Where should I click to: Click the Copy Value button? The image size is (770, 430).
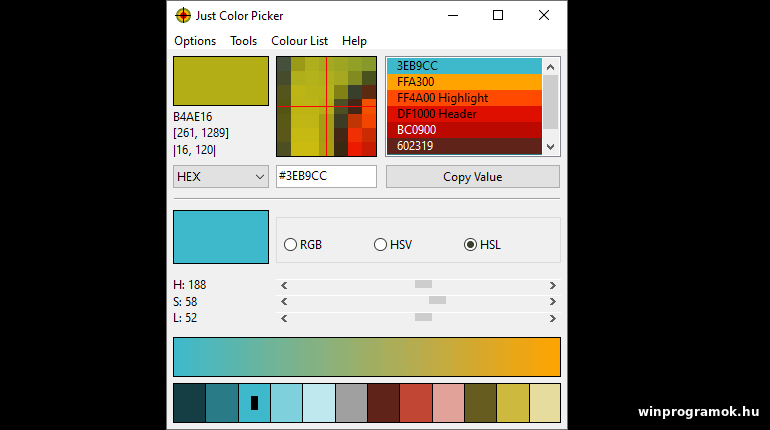[x=472, y=177]
